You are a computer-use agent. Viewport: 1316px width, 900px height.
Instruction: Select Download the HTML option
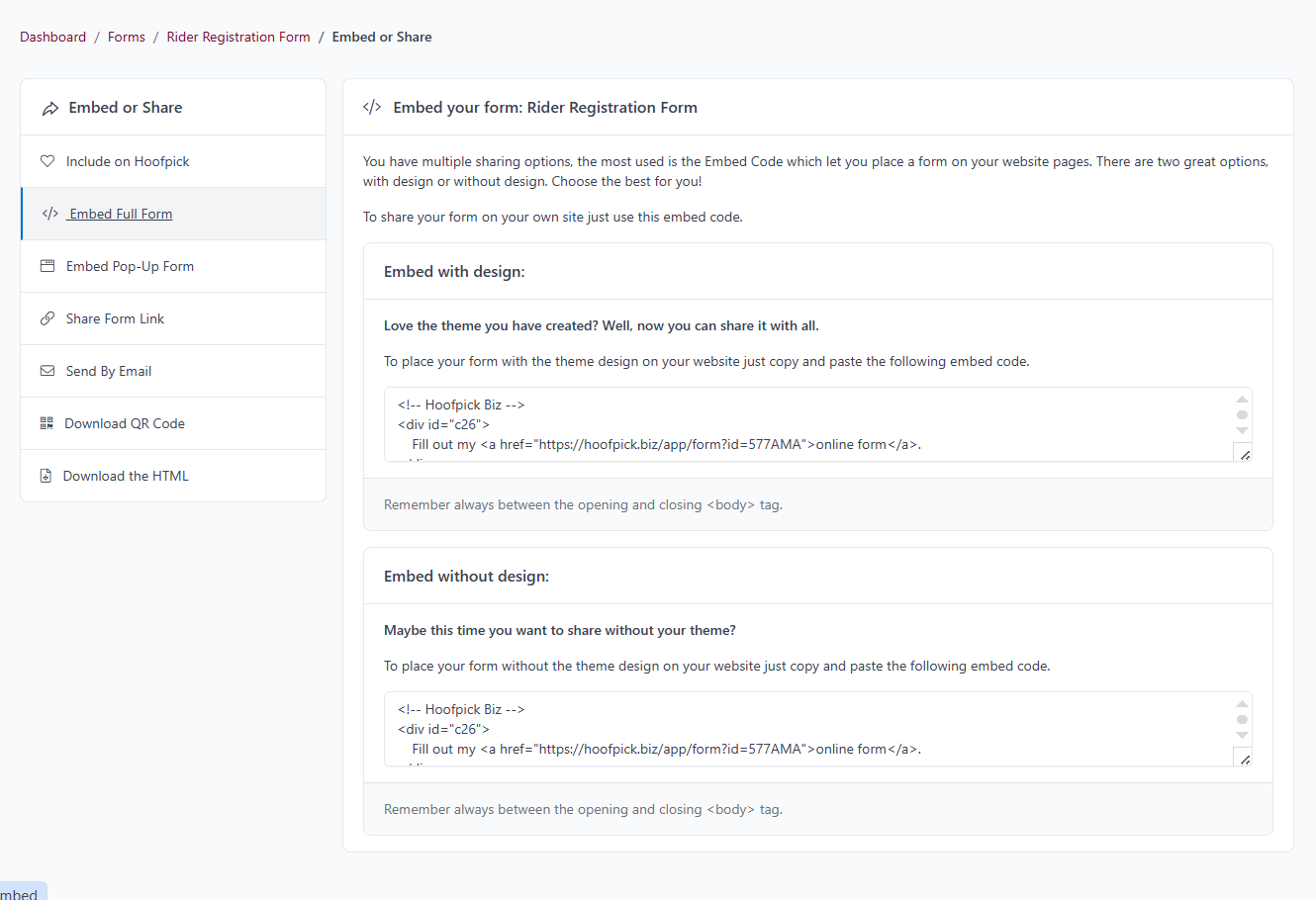[x=173, y=476]
